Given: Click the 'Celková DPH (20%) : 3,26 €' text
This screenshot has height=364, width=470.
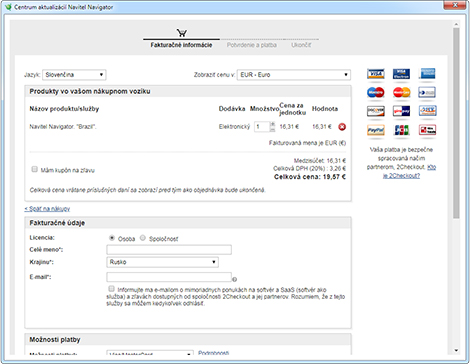Looking at the screenshot, I should pos(310,168).
